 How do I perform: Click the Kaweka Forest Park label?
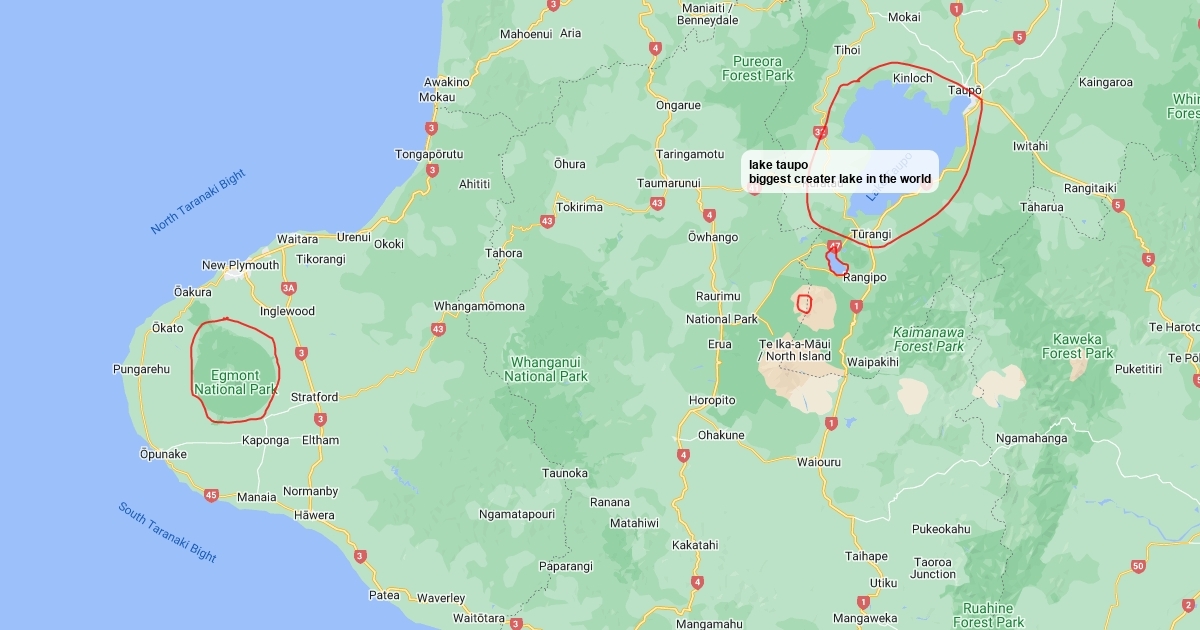tap(1077, 346)
